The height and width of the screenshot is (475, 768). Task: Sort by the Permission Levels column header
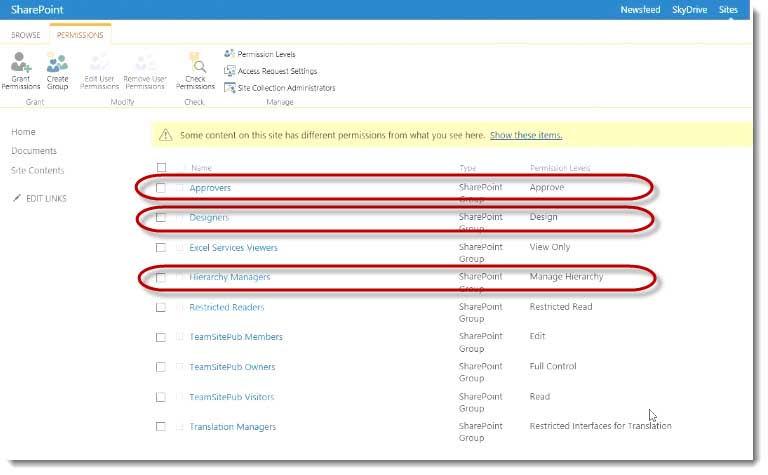[560, 168]
